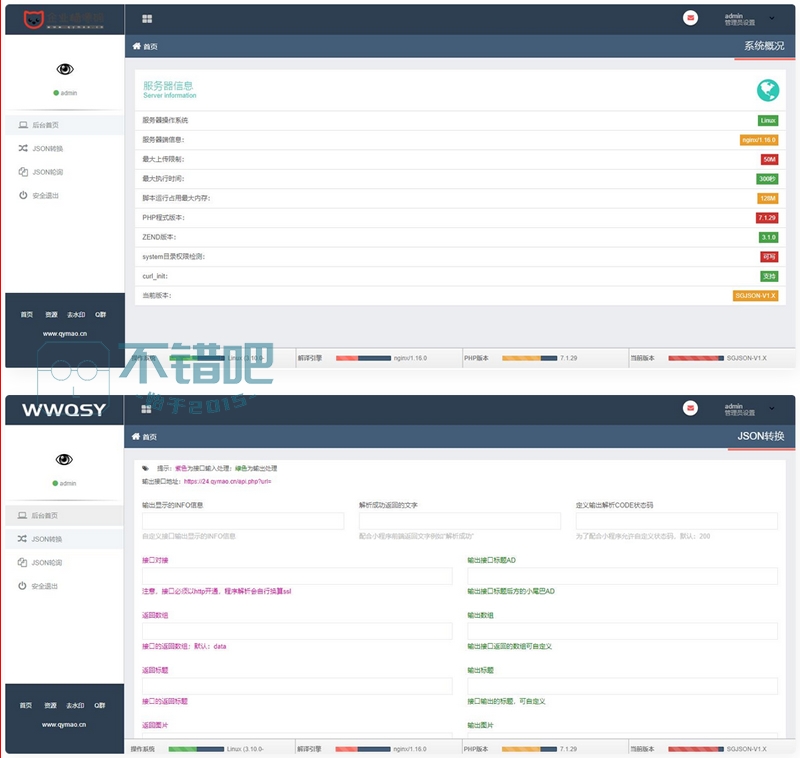
Task: Go to 后台首页 in the JSON转换 page sidebar
Action: [x=45, y=516]
